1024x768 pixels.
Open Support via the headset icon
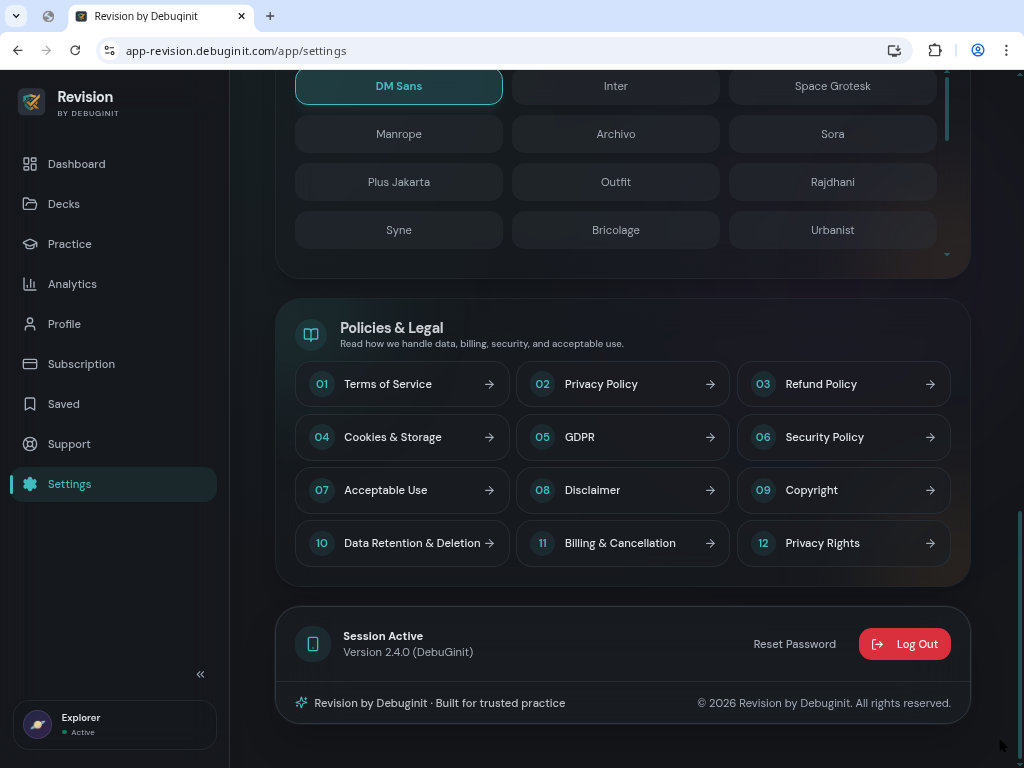coord(29,444)
